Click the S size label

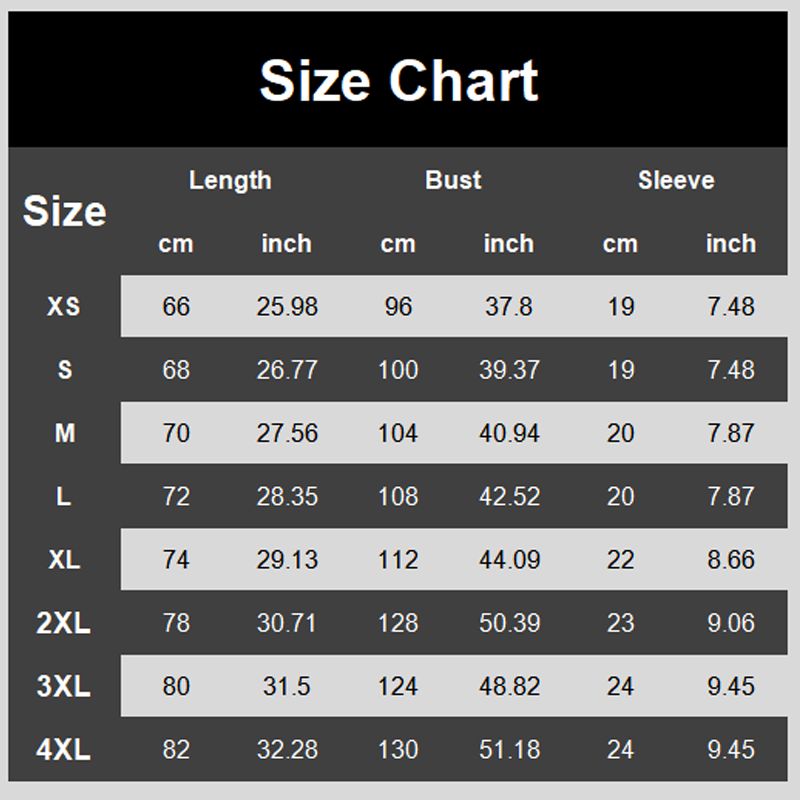pos(65,370)
